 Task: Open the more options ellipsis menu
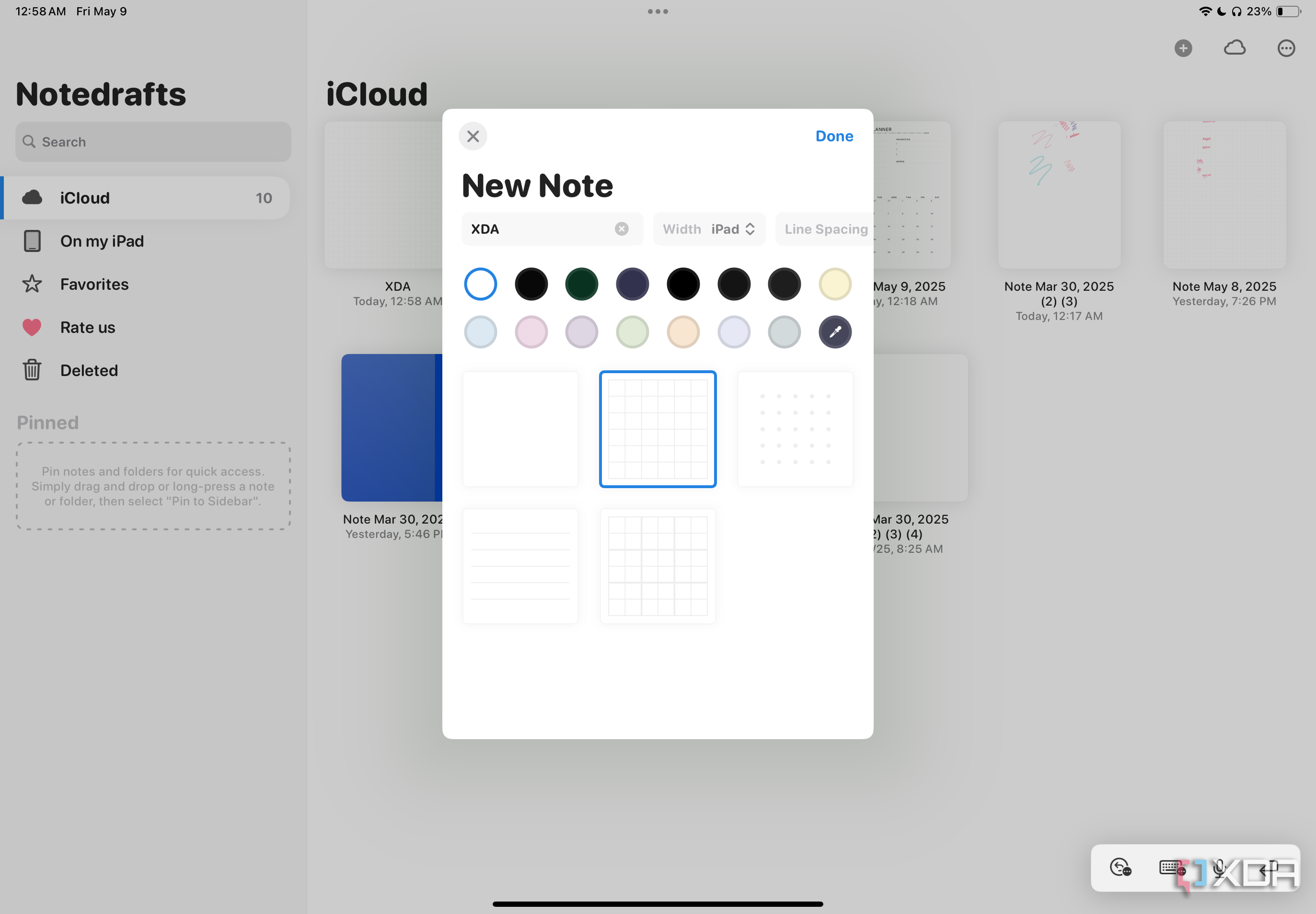coord(1286,48)
